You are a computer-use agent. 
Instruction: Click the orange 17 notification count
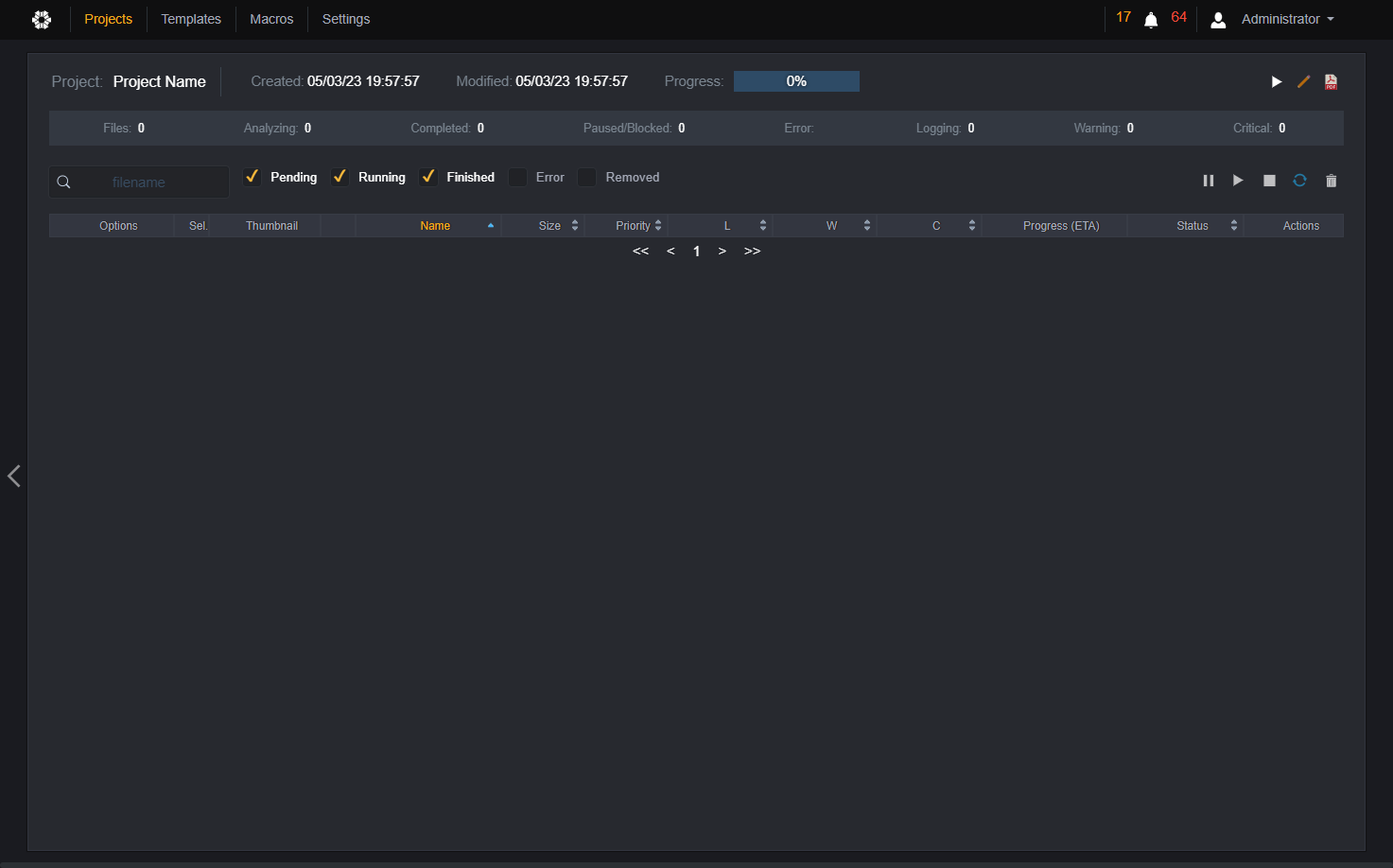coord(1123,17)
